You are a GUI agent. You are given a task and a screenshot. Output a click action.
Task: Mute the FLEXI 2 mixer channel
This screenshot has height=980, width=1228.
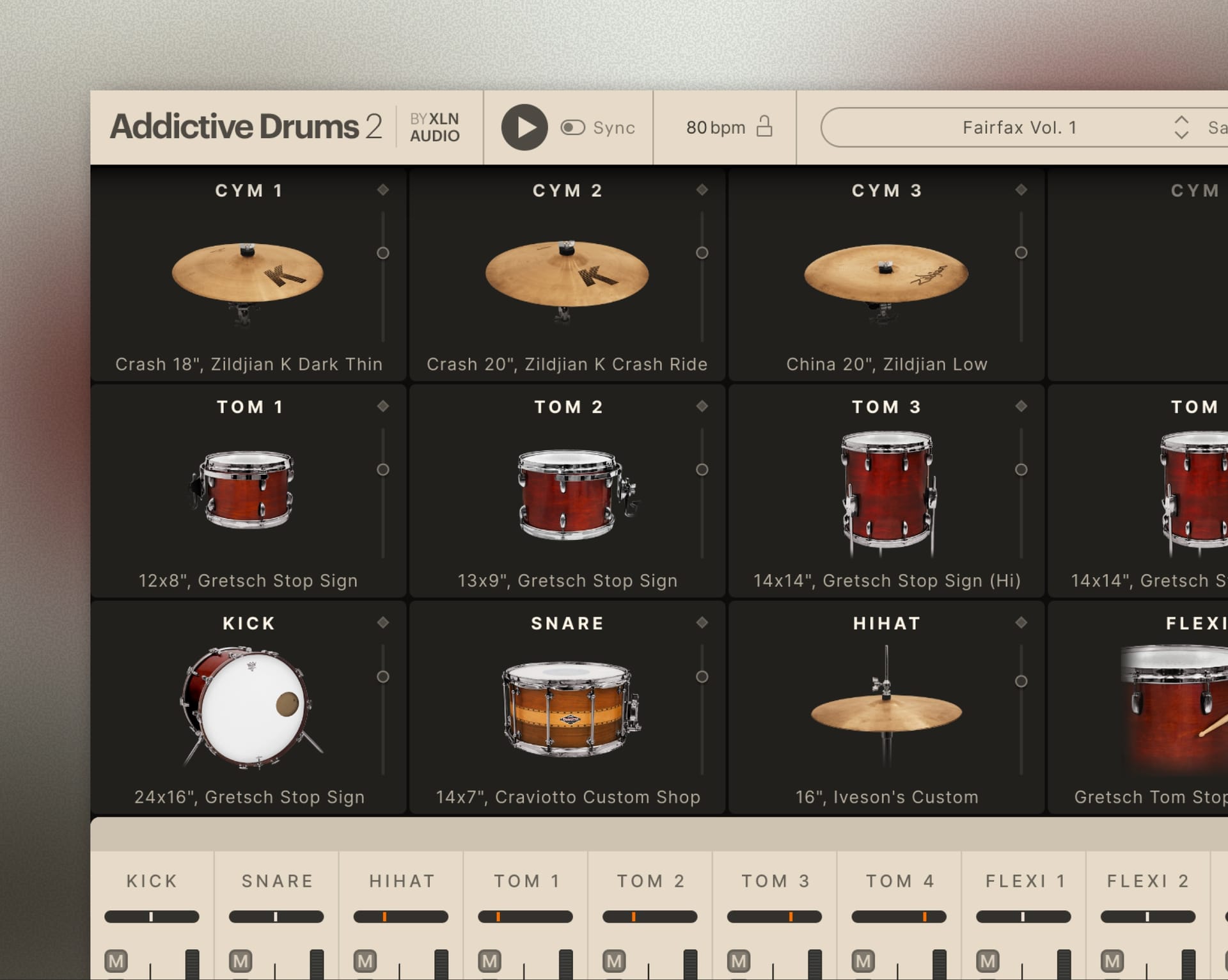tap(1112, 961)
